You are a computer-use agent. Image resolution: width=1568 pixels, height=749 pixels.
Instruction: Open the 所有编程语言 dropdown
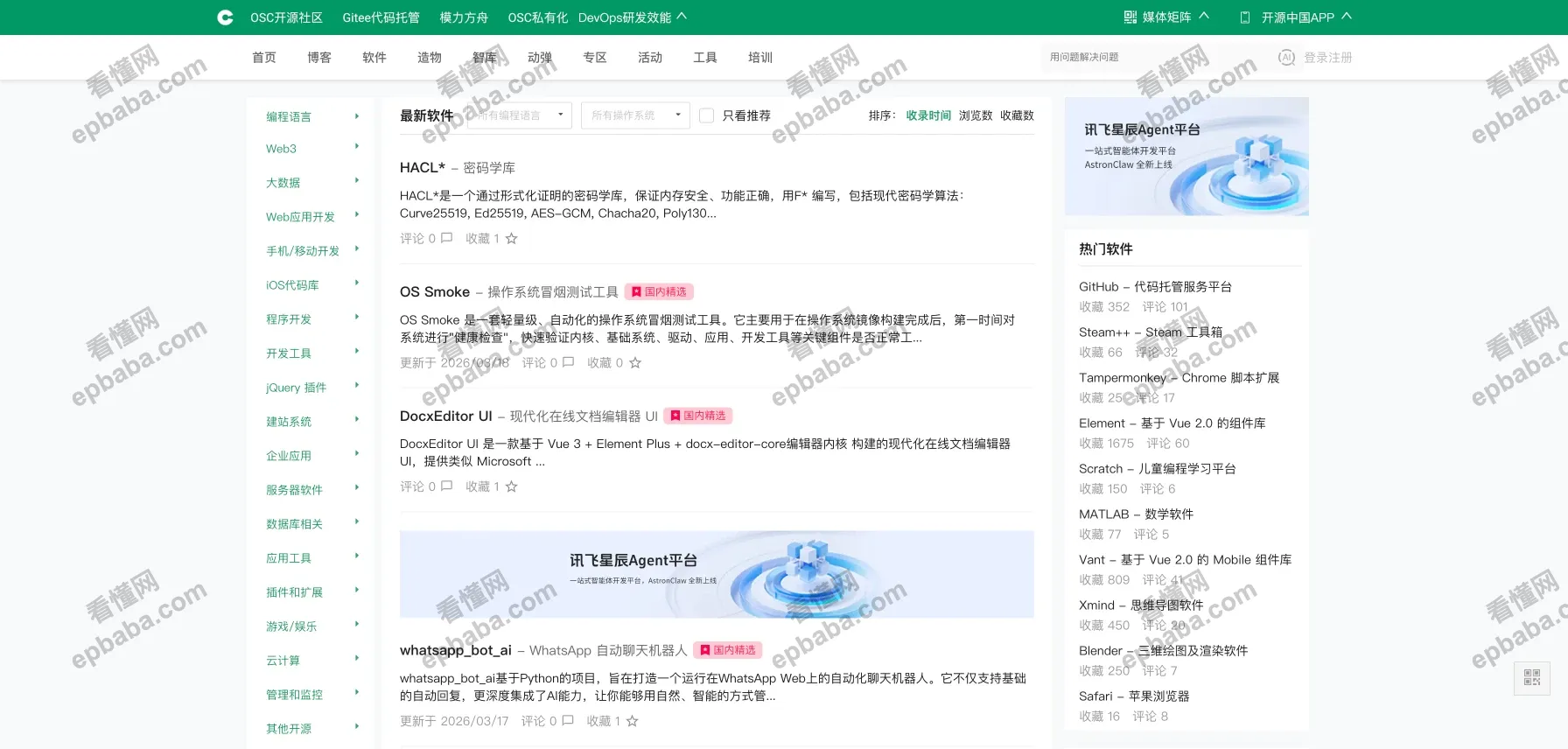[x=520, y=115]
